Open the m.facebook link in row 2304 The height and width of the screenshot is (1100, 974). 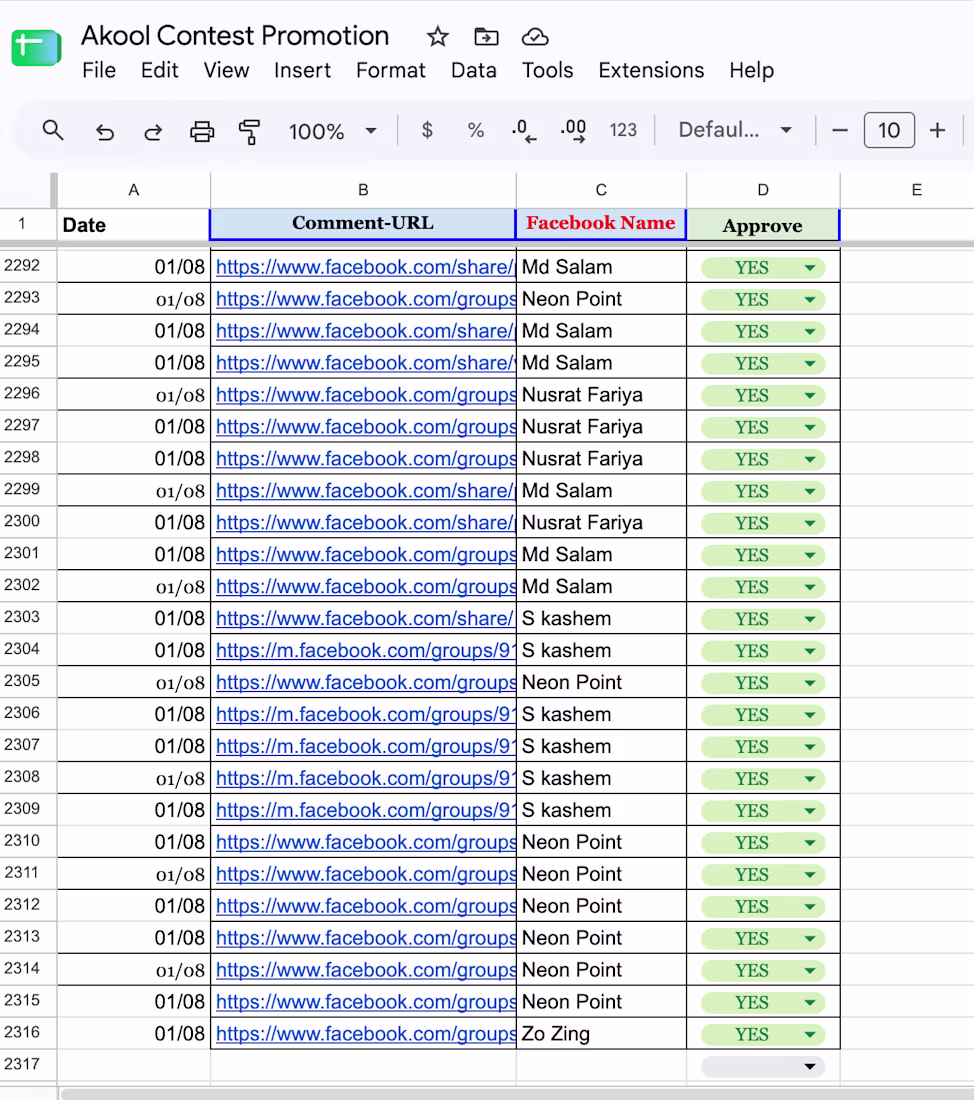[366, 650]
